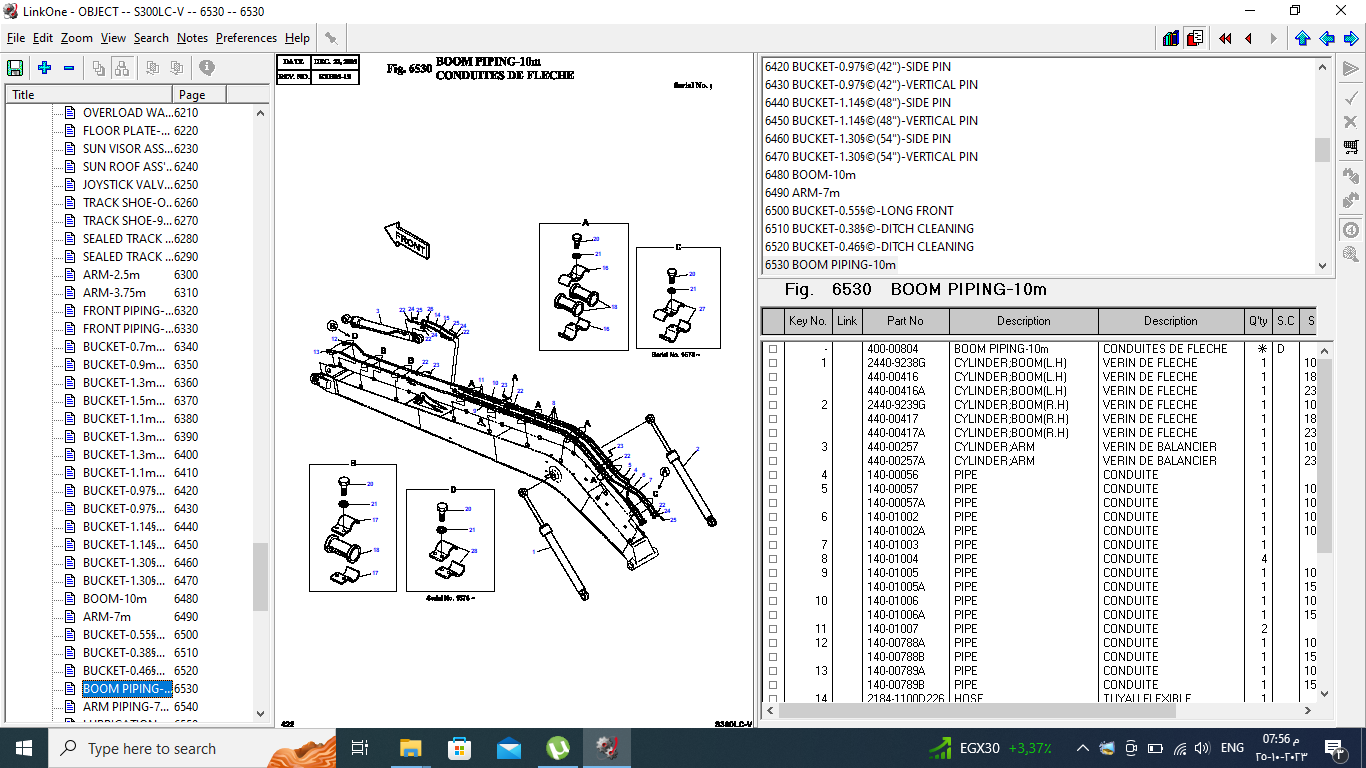Click the red single-left previous arrow
Screen dimensions: 1366x768
(x=1249, y=38)
